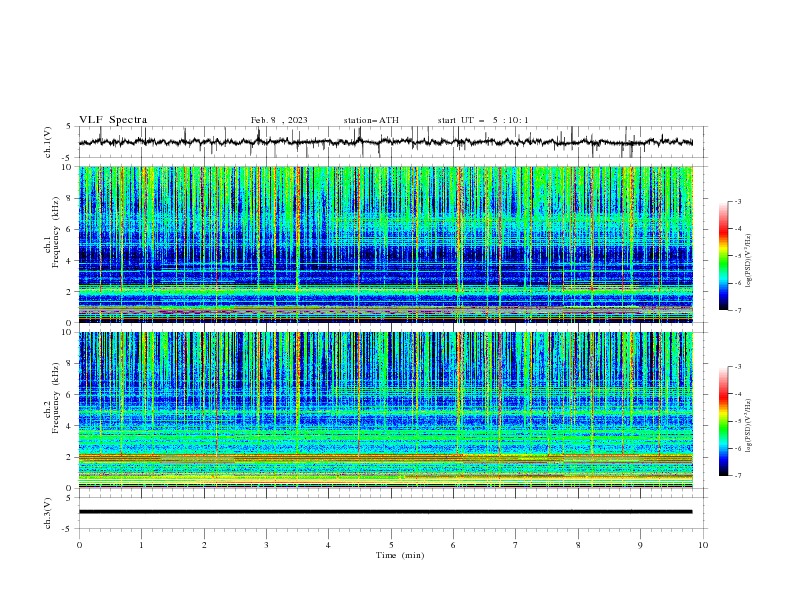Click the ch.3 flat black trace
The image size is (792, 612).
pyautogui.click(x=385, y=512)
